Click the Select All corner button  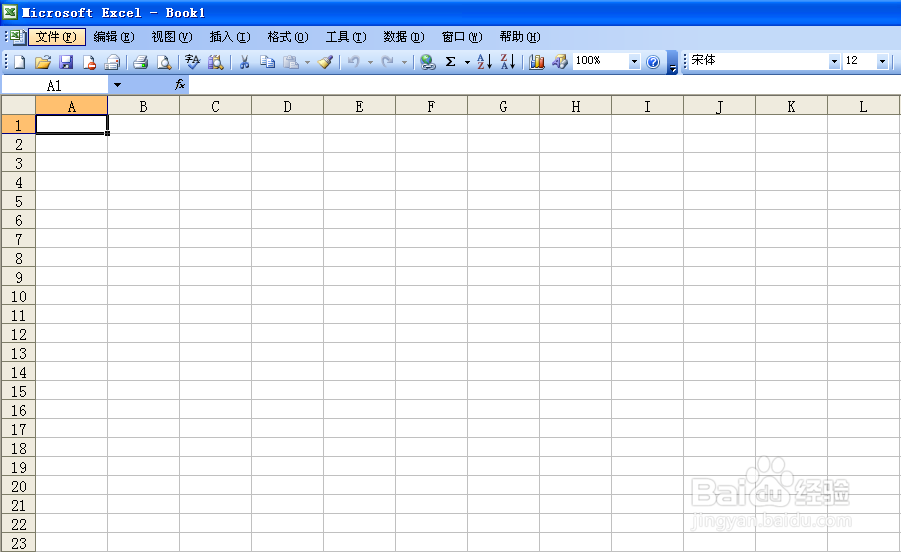18,106
